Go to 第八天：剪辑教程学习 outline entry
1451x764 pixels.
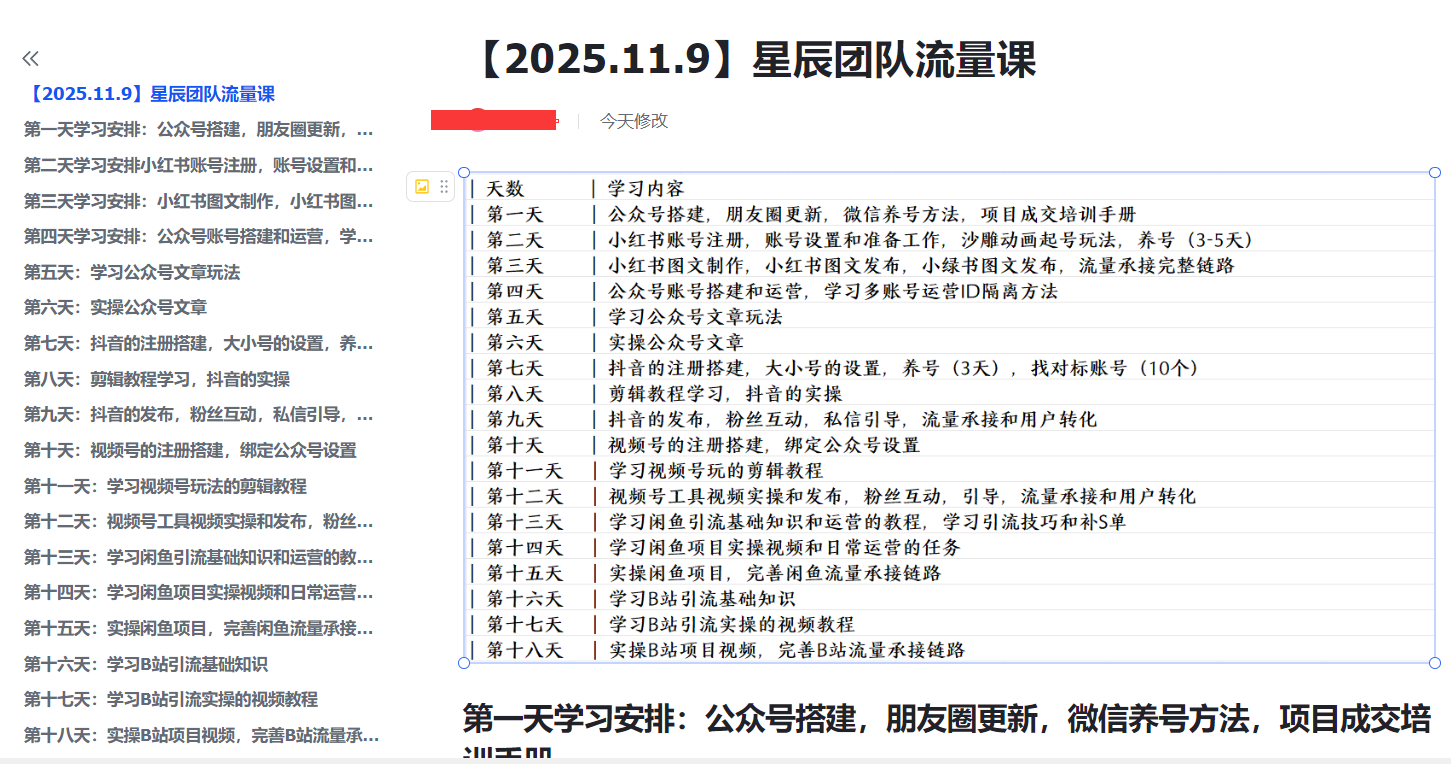click(157, 379)
